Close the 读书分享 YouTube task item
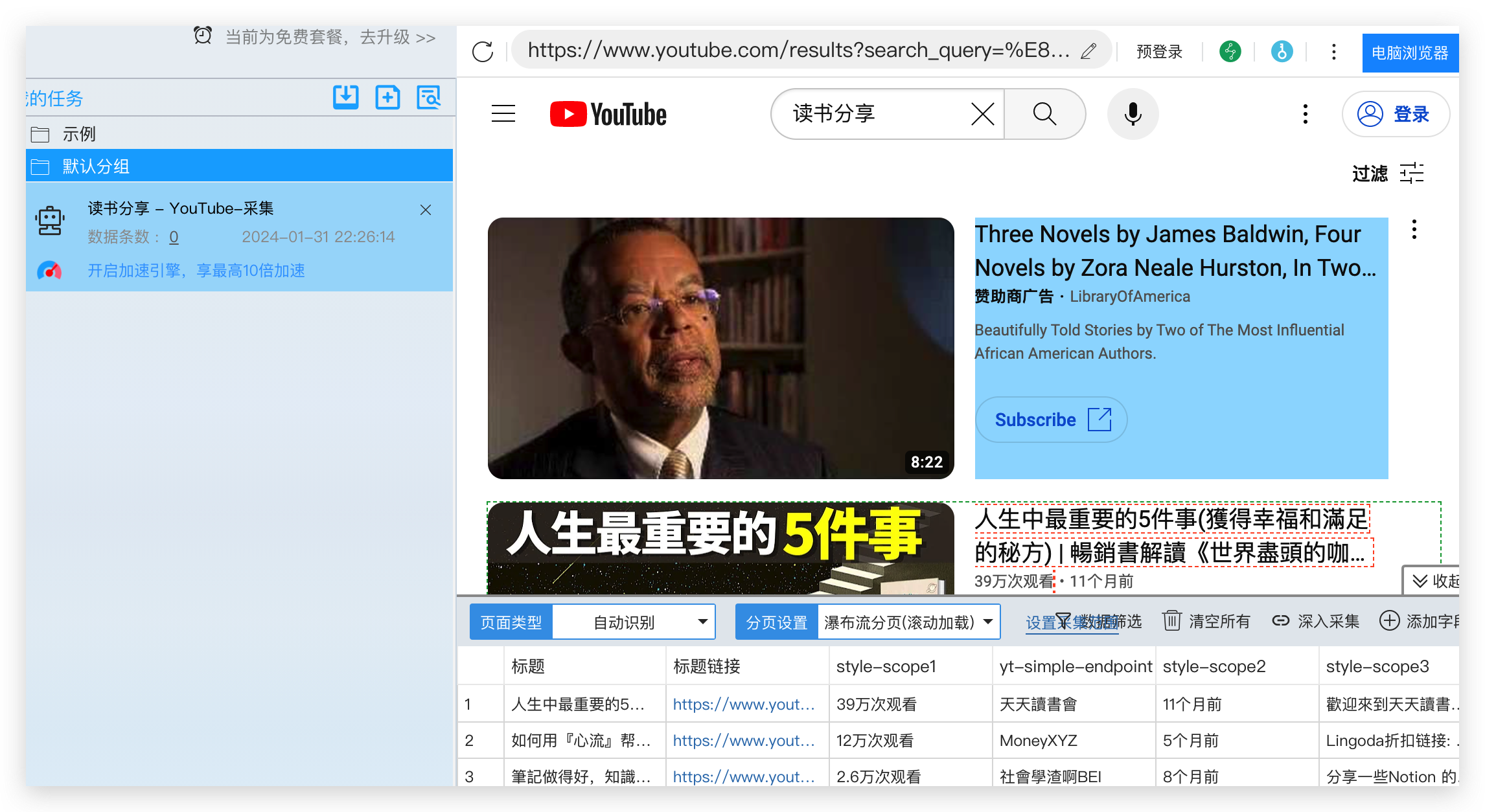1485x812 pixels. click(426, 210)
